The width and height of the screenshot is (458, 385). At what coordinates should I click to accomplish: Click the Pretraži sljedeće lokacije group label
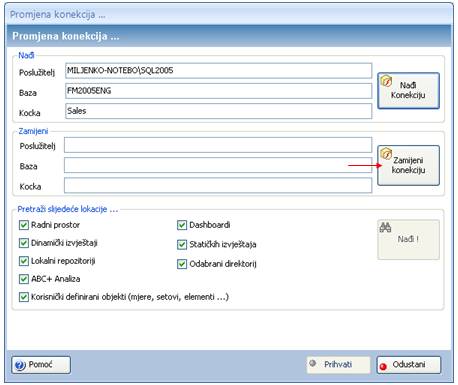tap(68, 209)
